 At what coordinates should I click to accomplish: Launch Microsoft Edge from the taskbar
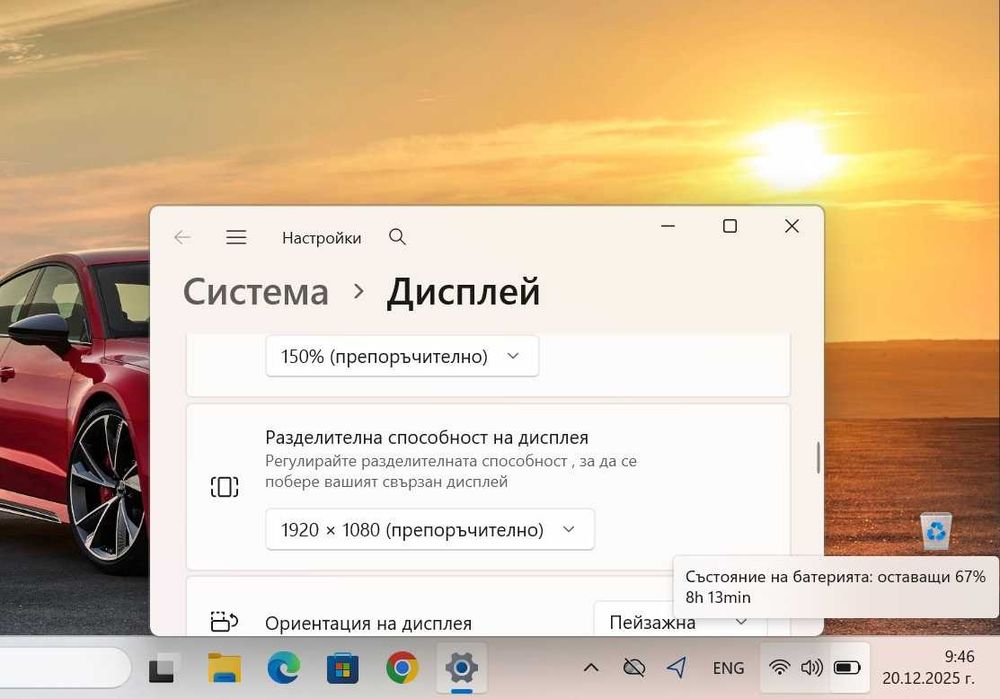point(284,668)
